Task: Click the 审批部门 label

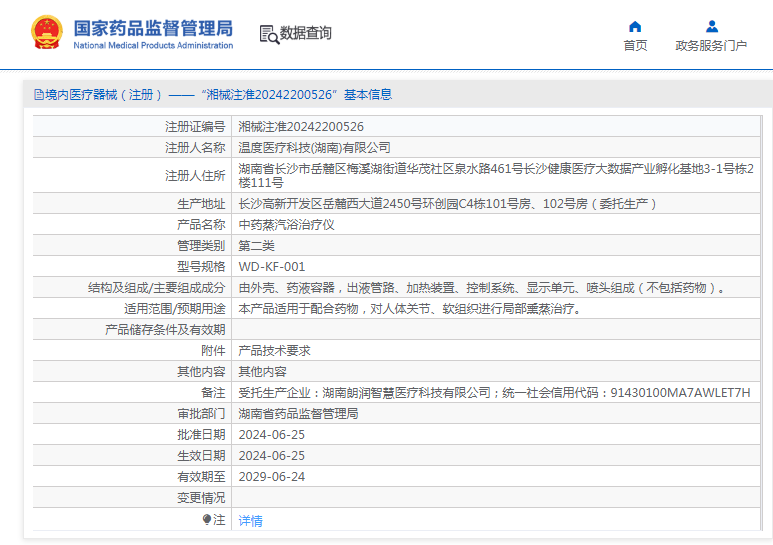Action: click(x=201, y=413)
